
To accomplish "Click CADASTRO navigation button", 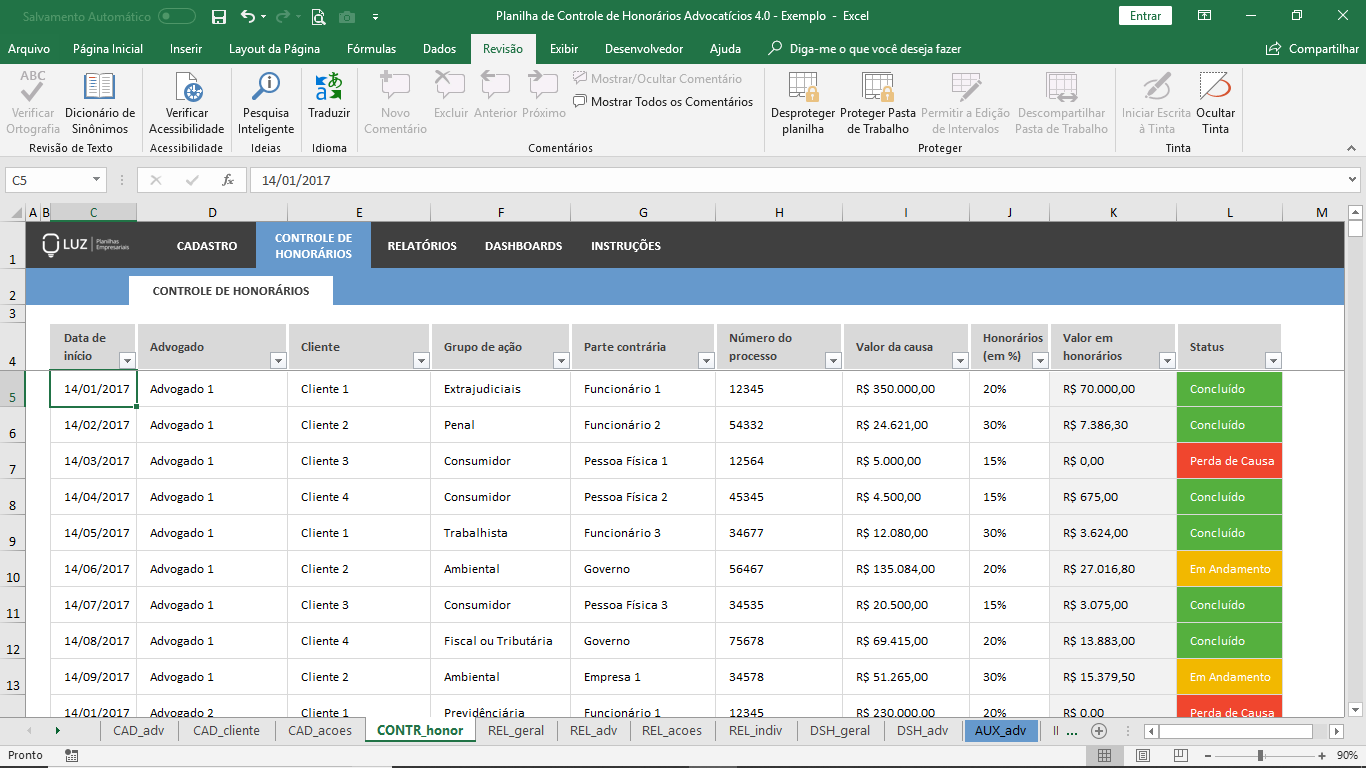I will pyautogui.click(x=207, y=246).
